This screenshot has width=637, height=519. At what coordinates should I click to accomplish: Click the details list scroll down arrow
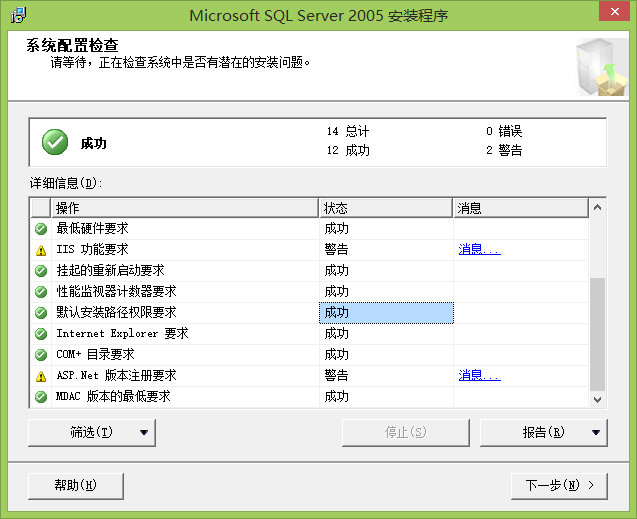tap(597, 400)
